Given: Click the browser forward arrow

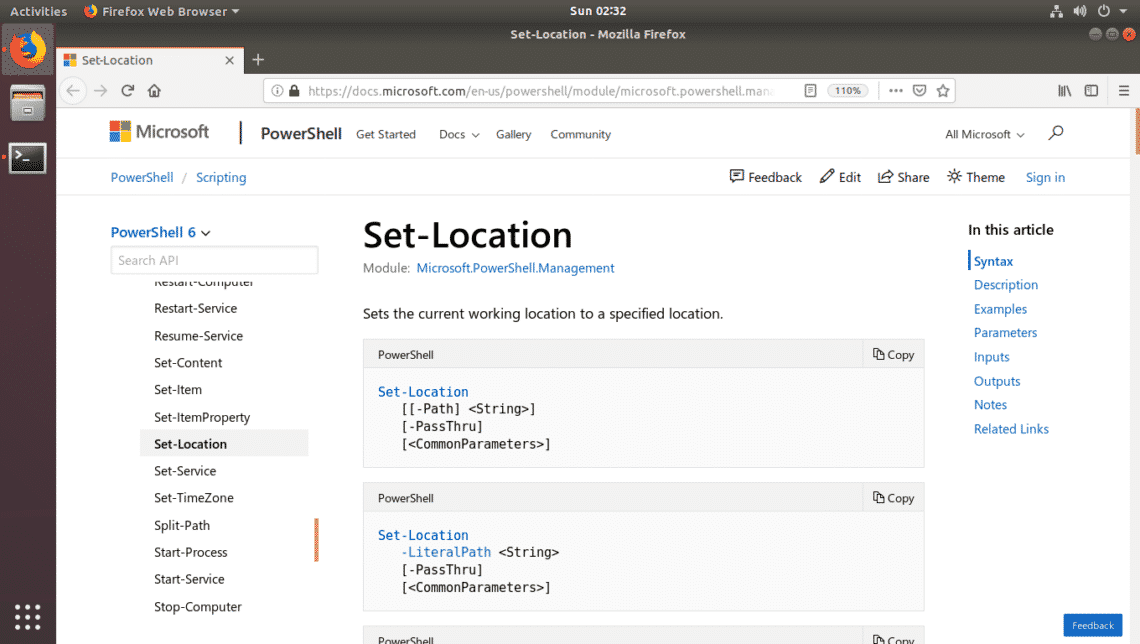Looking at the screenshot, I should tap(100, 91).
